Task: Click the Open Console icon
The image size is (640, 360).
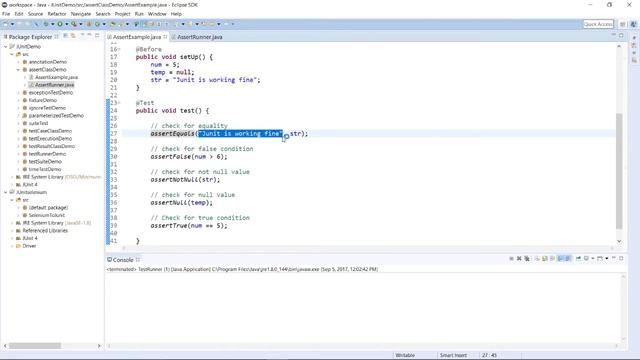Action: point(600,258)
